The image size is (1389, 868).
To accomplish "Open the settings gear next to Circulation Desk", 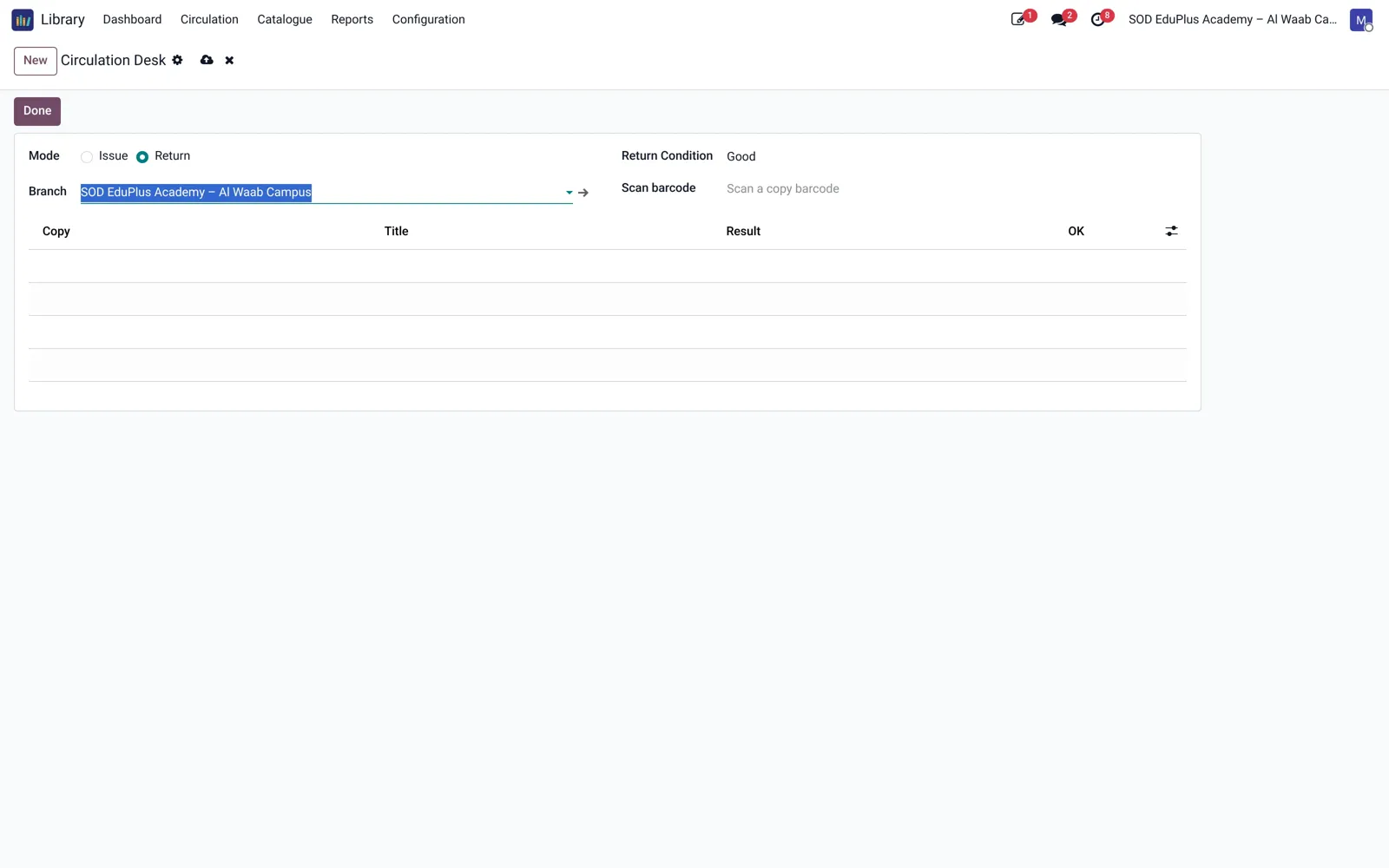I will [x=177, y=60].
